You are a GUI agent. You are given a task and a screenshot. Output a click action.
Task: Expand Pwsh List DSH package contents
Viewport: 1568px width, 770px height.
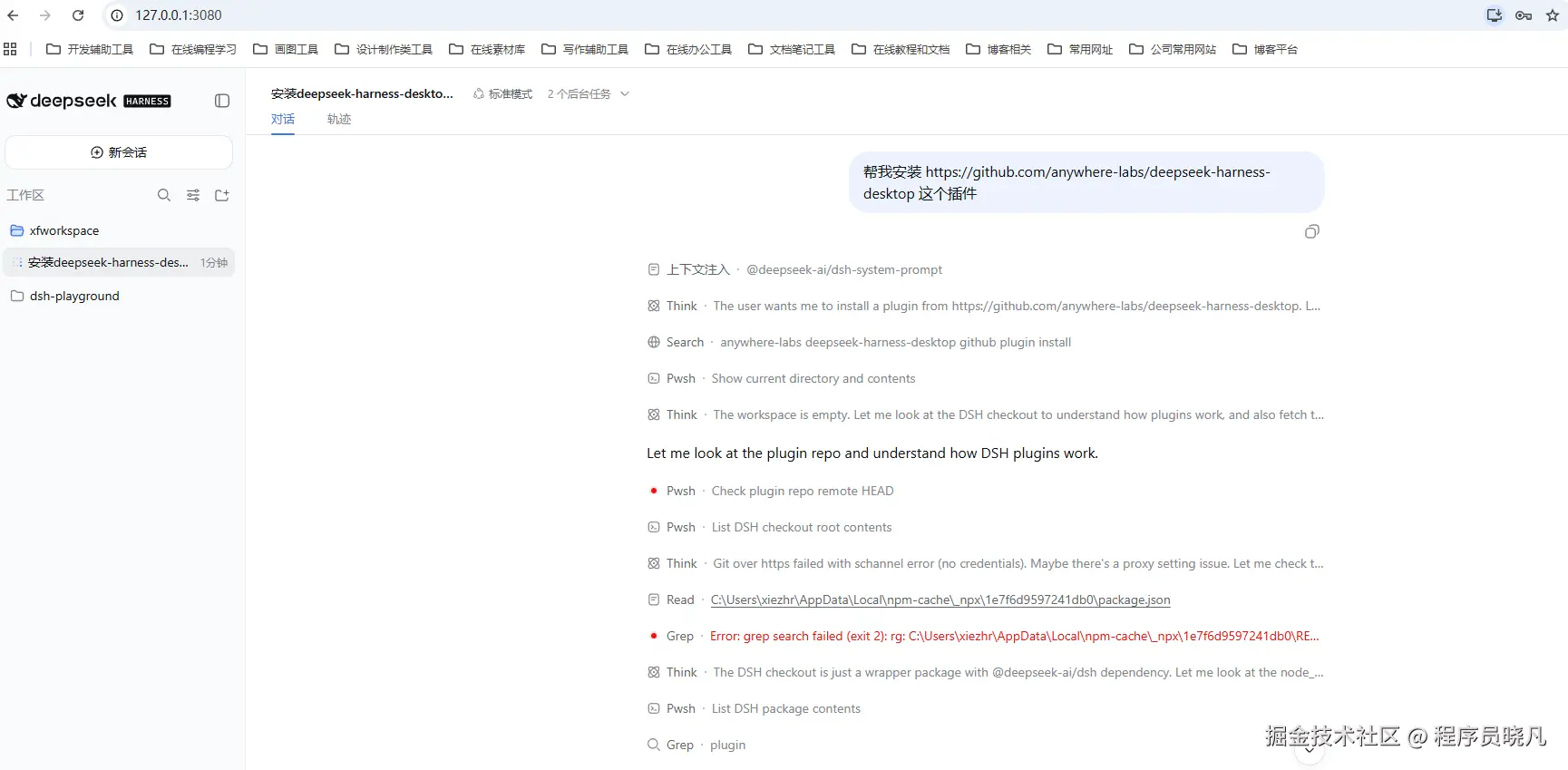tap(754, 708)
